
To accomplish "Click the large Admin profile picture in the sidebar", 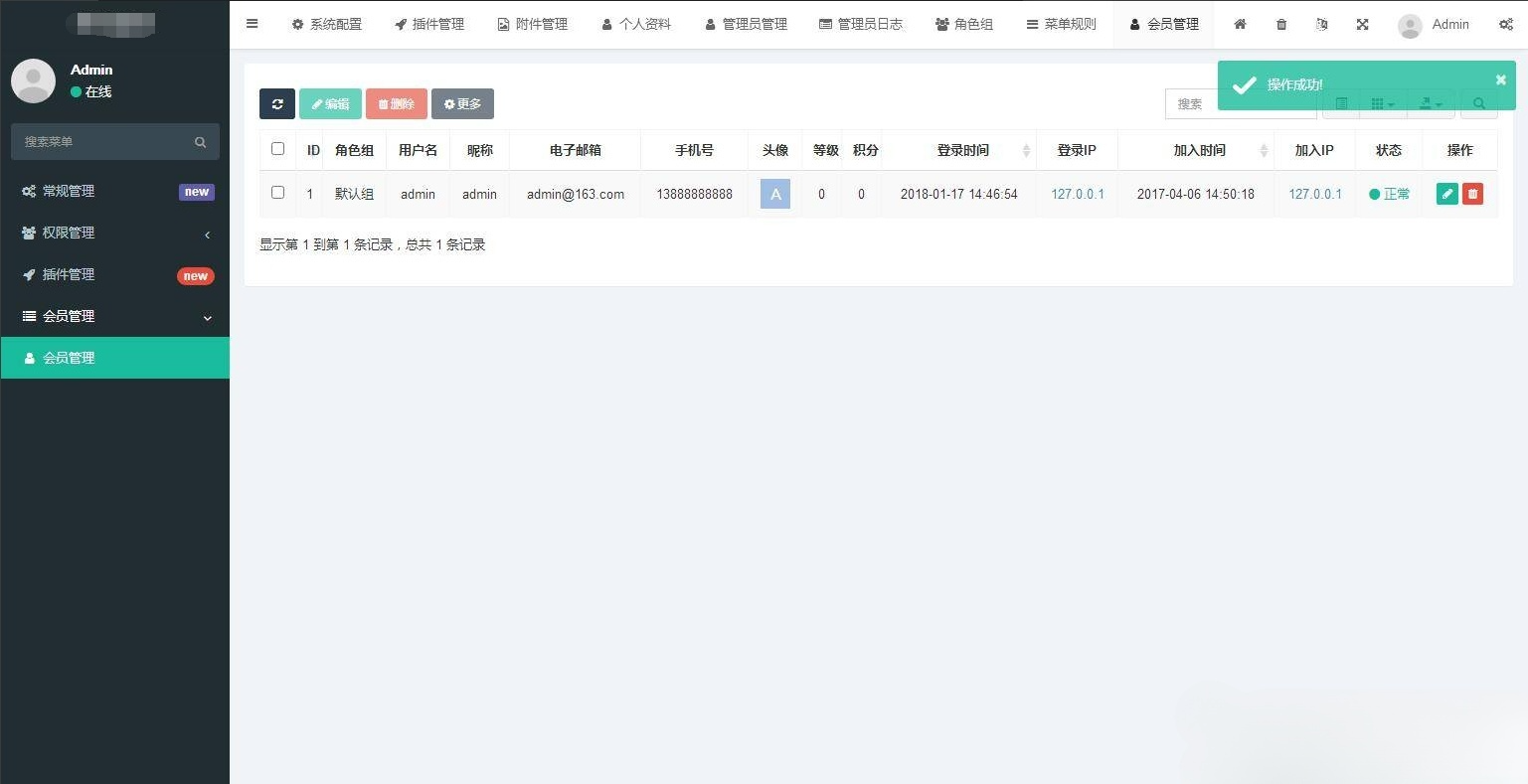I will [x=33, y=80].
